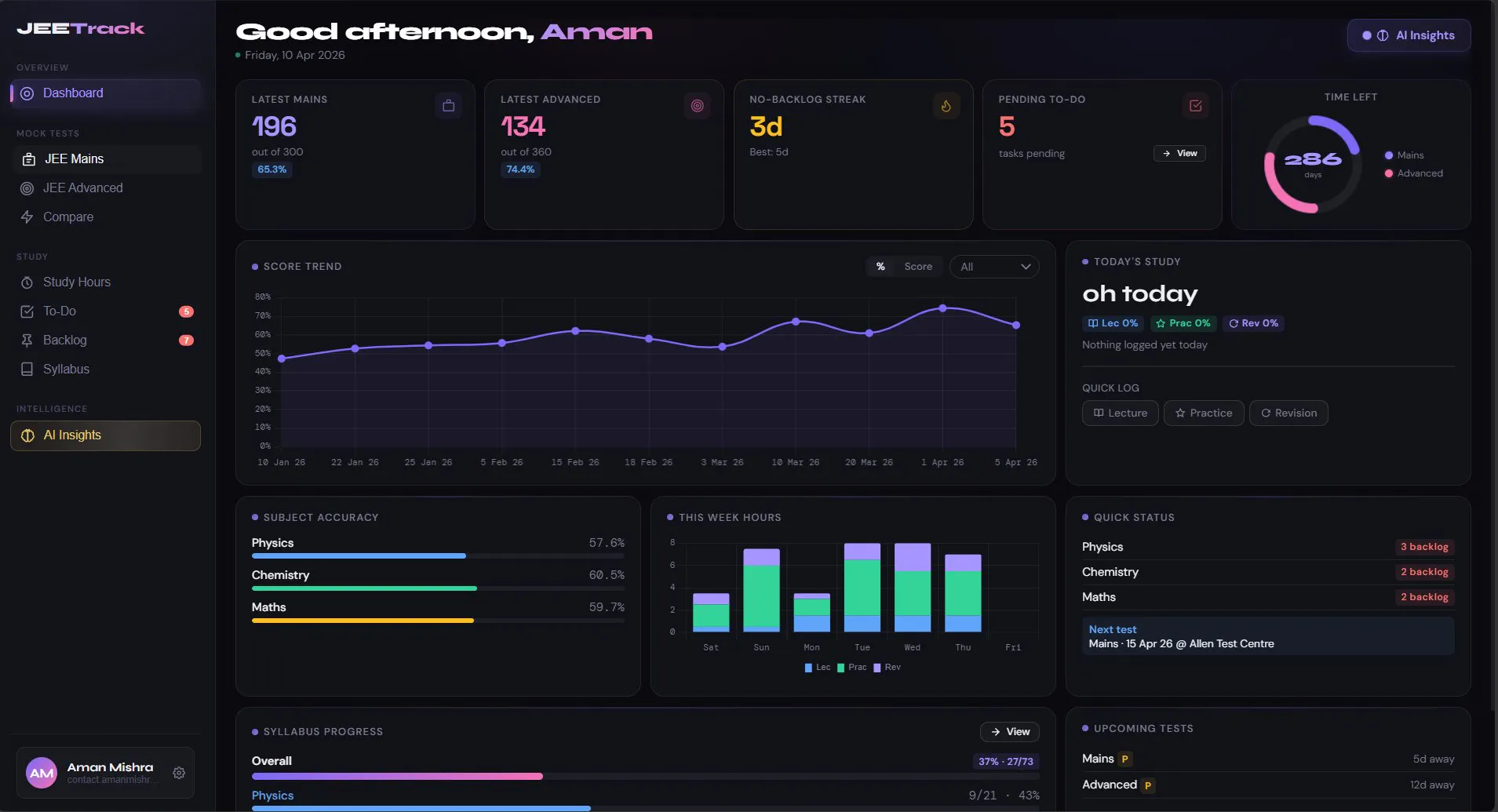
Task: Click the Syllabus book icon in sidebar
Action: pyautogui.click(x=27, y=370)
